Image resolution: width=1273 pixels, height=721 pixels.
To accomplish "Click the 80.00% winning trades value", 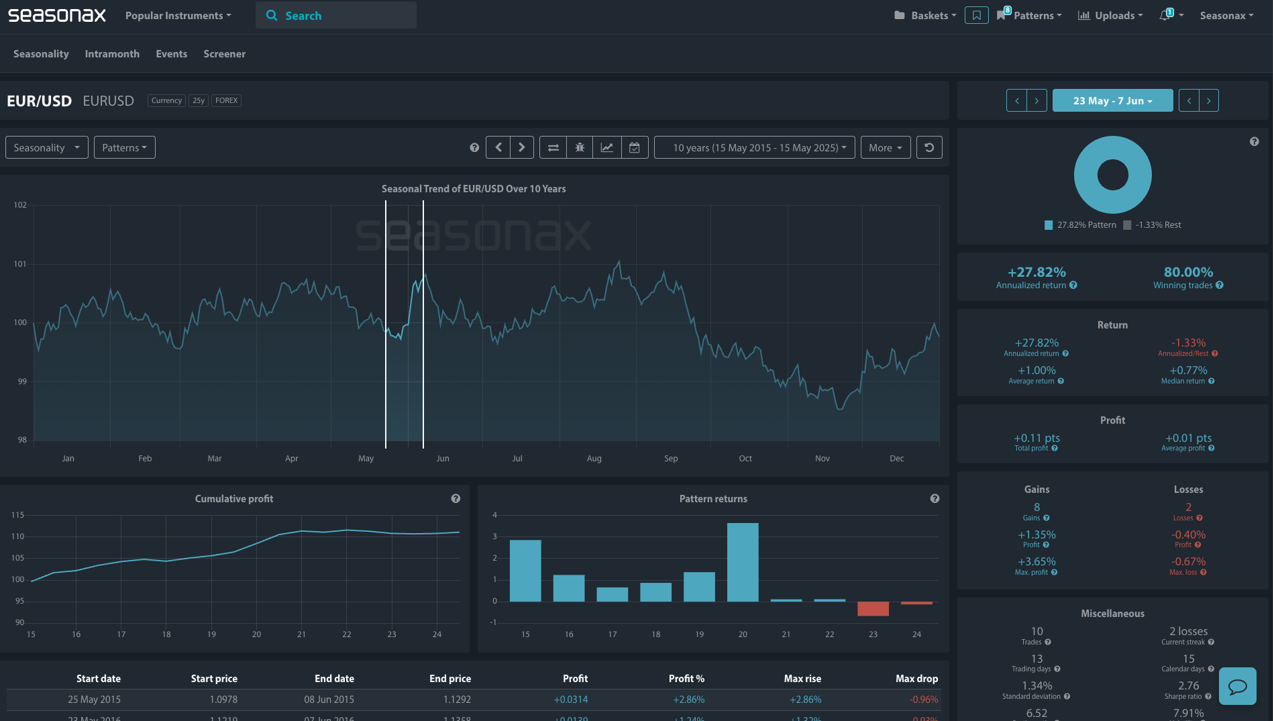I will [1188, 272].
